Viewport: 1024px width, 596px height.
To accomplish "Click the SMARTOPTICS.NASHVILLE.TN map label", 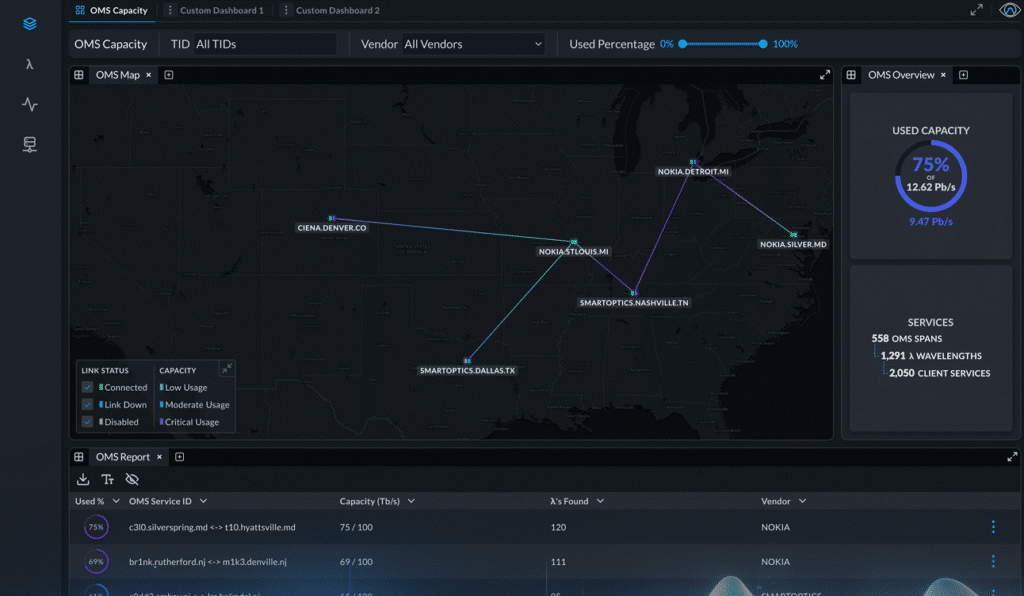I will tap(634, 303).
